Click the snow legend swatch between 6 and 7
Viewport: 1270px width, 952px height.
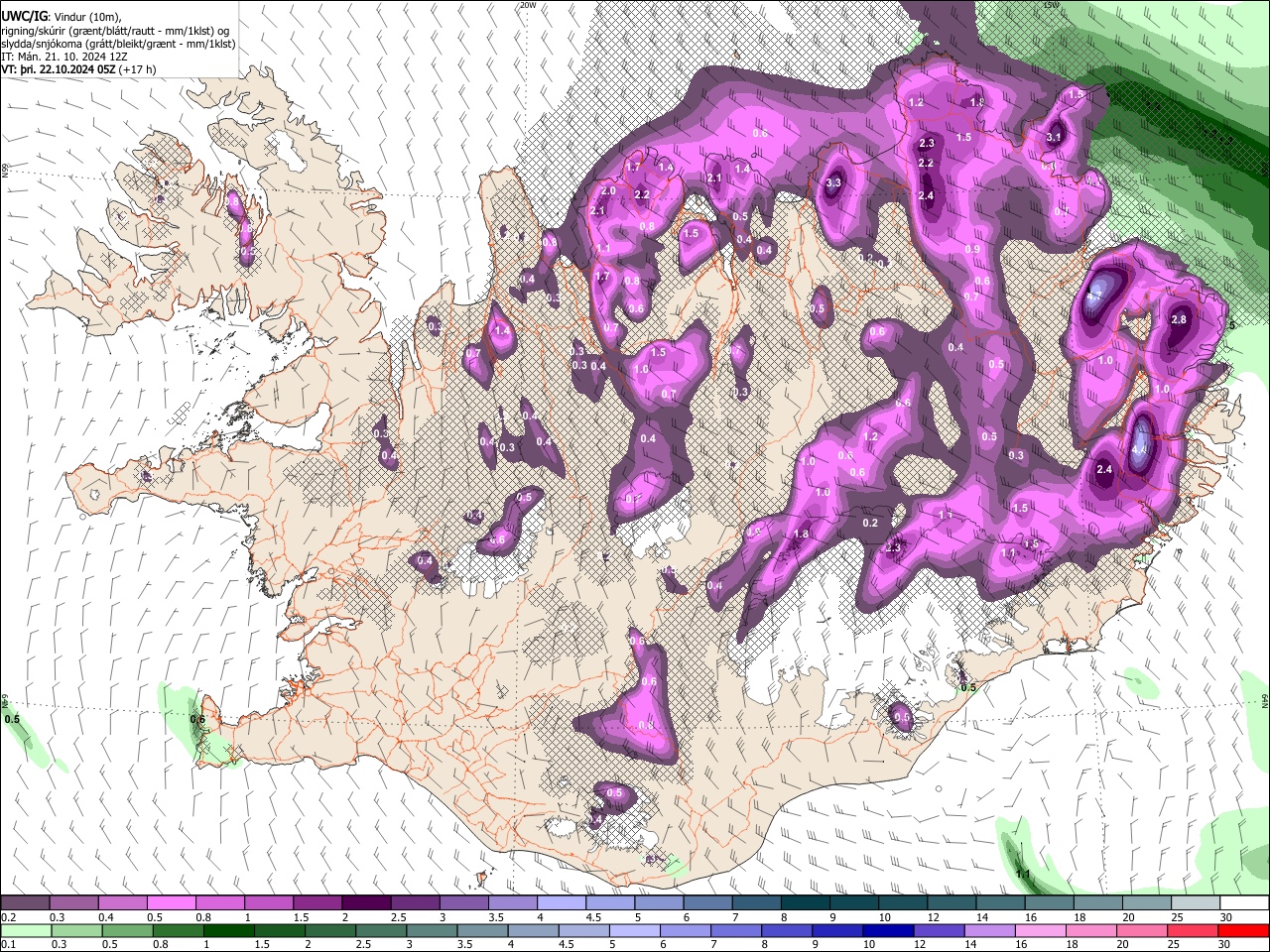pyautogui.click(x=706, y=903)
